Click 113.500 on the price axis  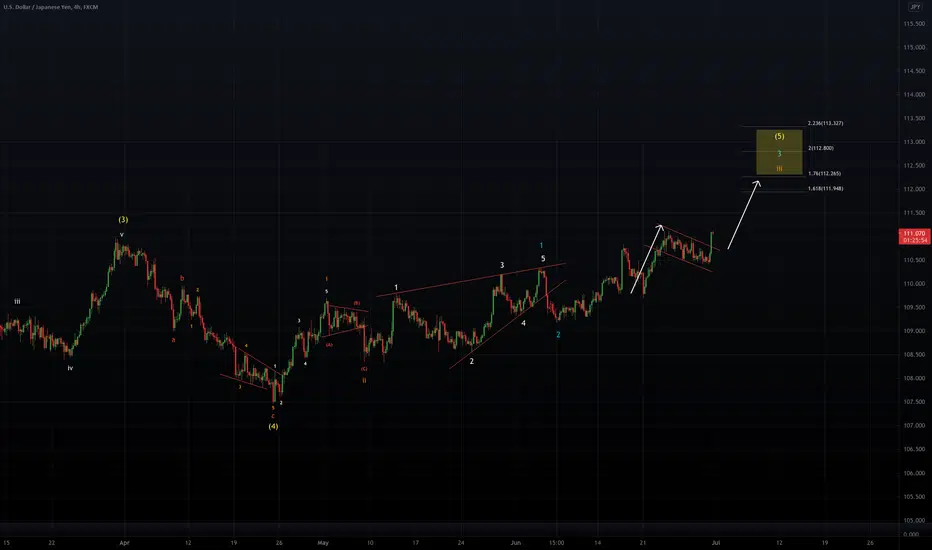click(914, 118)
